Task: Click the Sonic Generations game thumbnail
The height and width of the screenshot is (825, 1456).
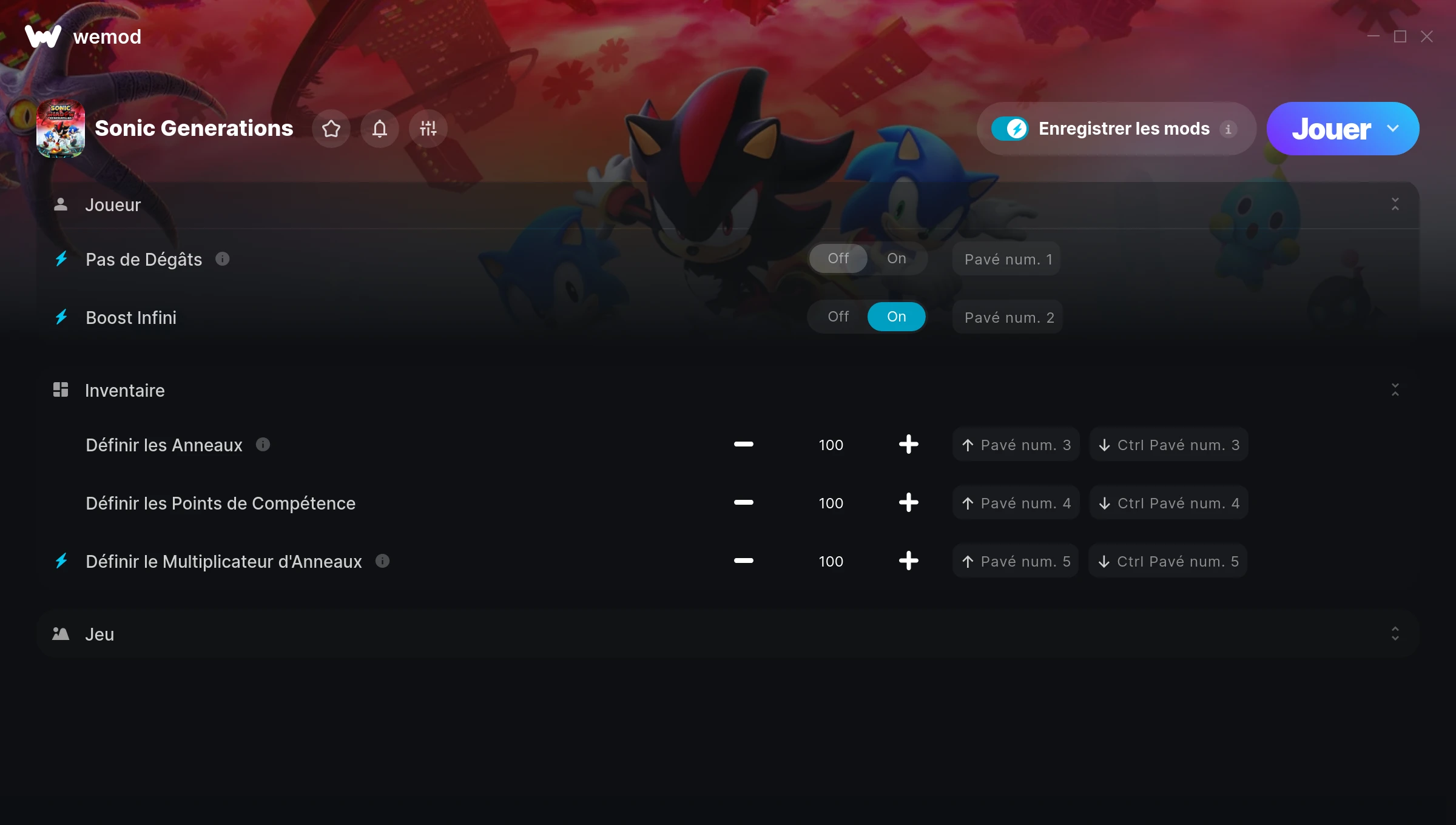Action: [x=61, y=129]
